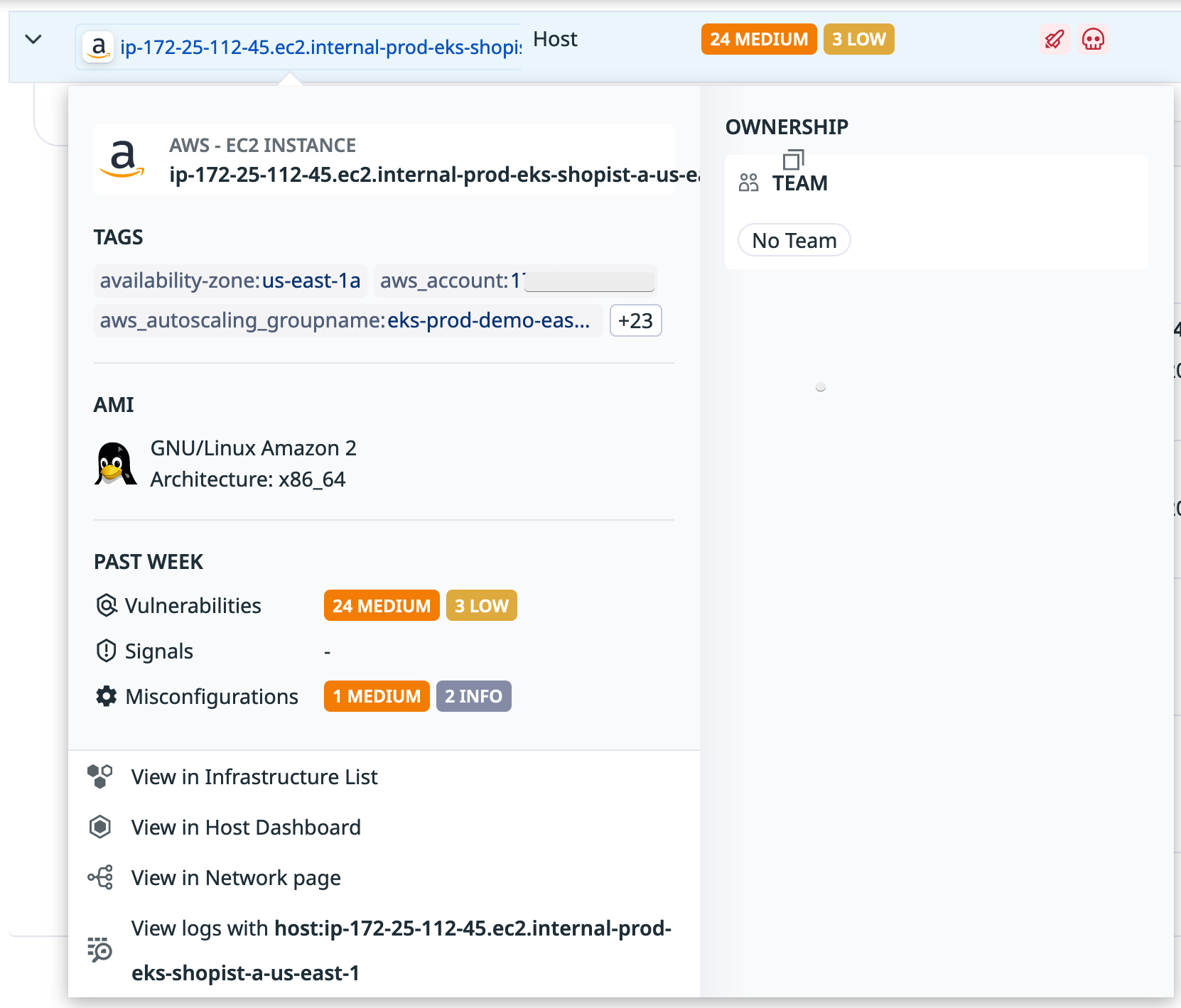Click the ip-172-25-112-45 host name link
This screenshot has width=1181, height=1008.
click(x=320, y=47)
